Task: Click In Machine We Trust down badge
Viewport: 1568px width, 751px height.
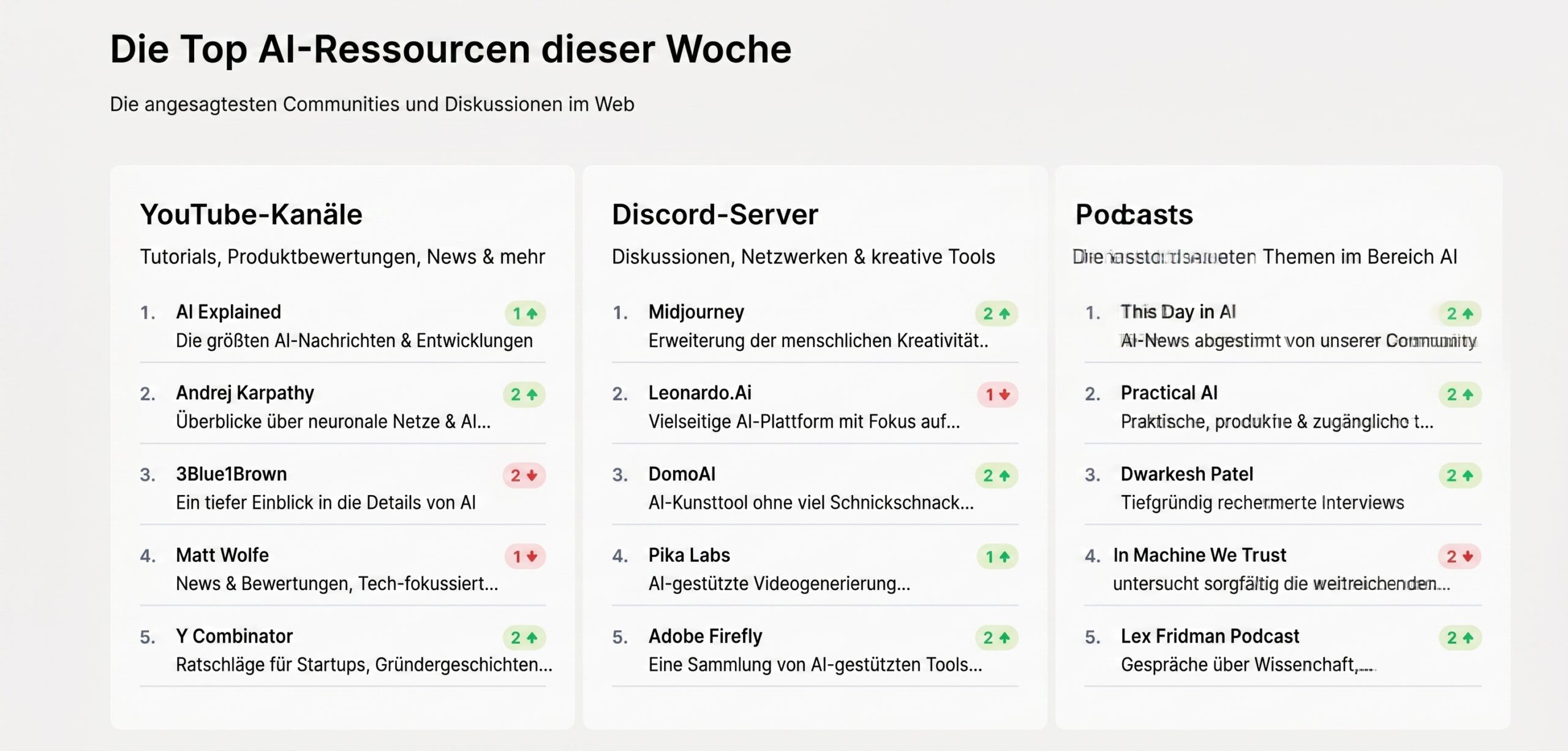Action: click(x=1460, y=556)
